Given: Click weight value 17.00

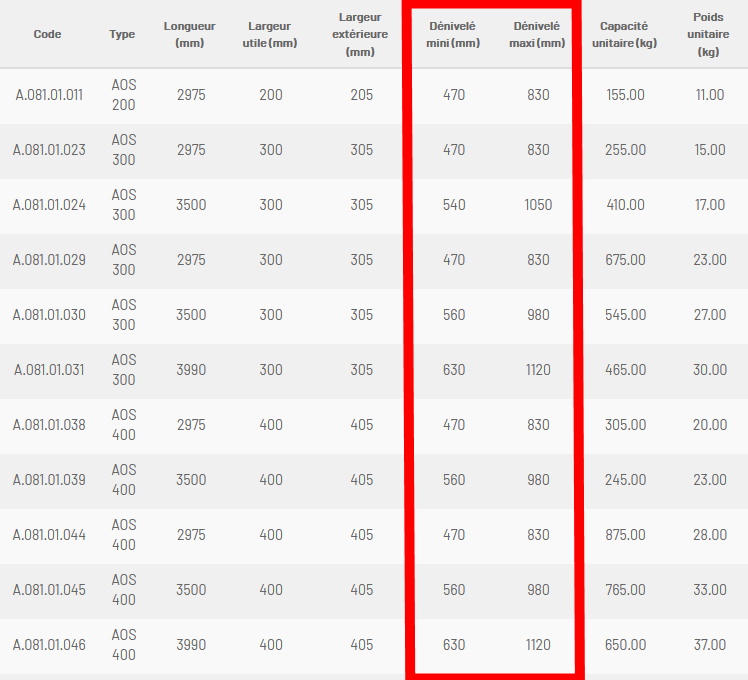Looking at the screenshot, I should click(x=710, y=205).
